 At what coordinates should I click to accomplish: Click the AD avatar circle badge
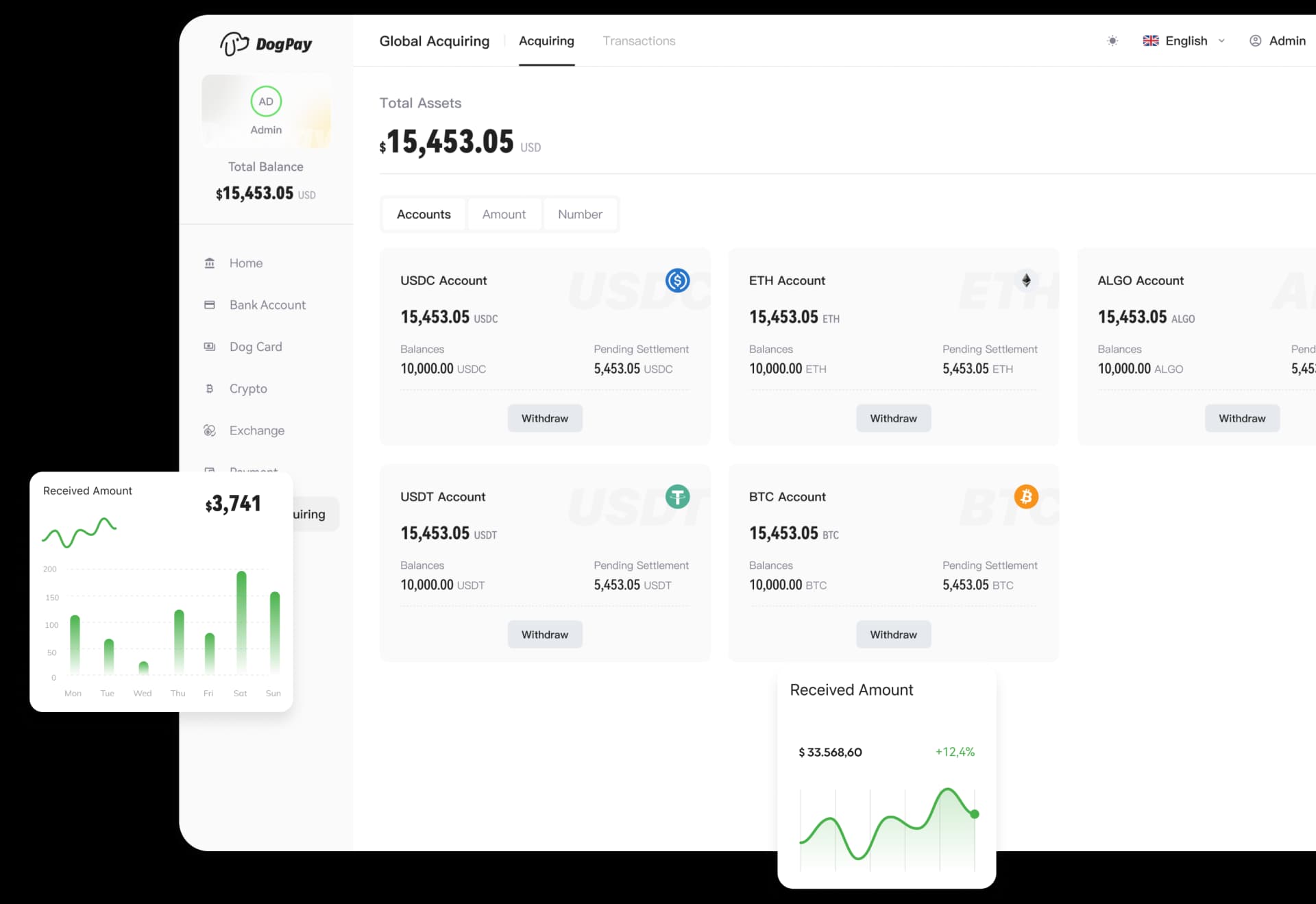[x=266, y=101]
